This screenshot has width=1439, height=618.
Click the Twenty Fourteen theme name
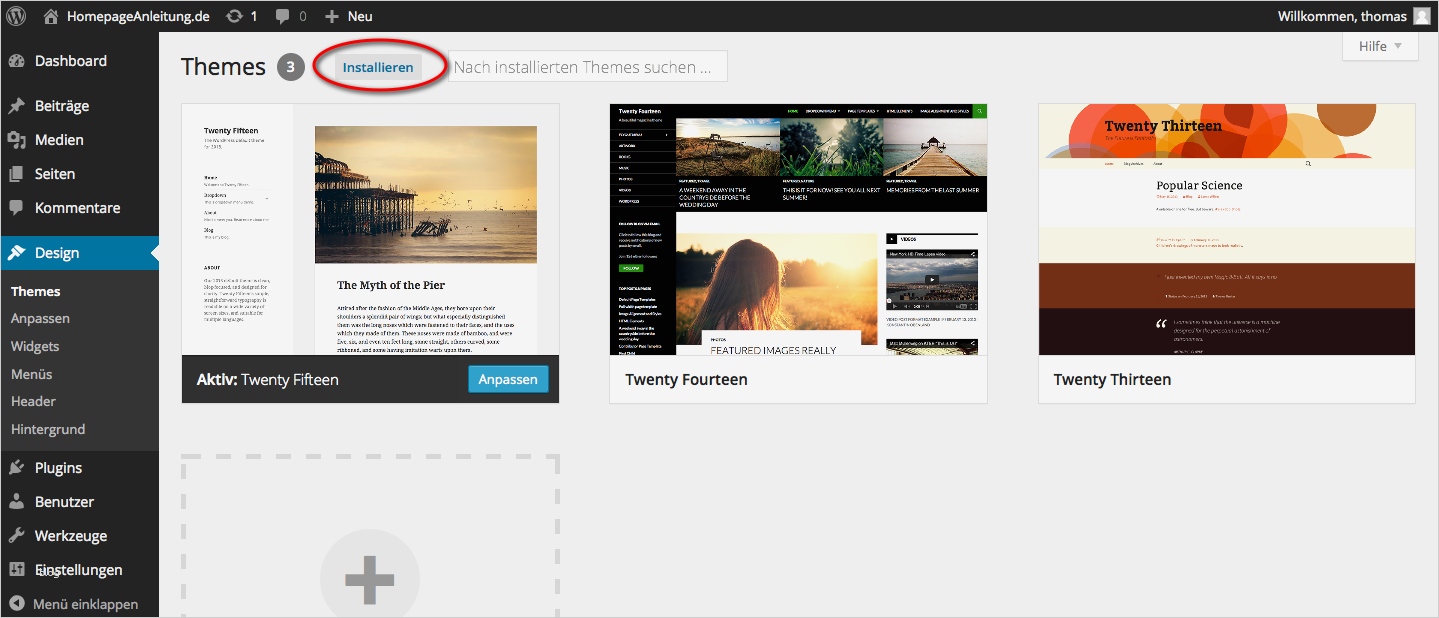(x=686, y=380)
